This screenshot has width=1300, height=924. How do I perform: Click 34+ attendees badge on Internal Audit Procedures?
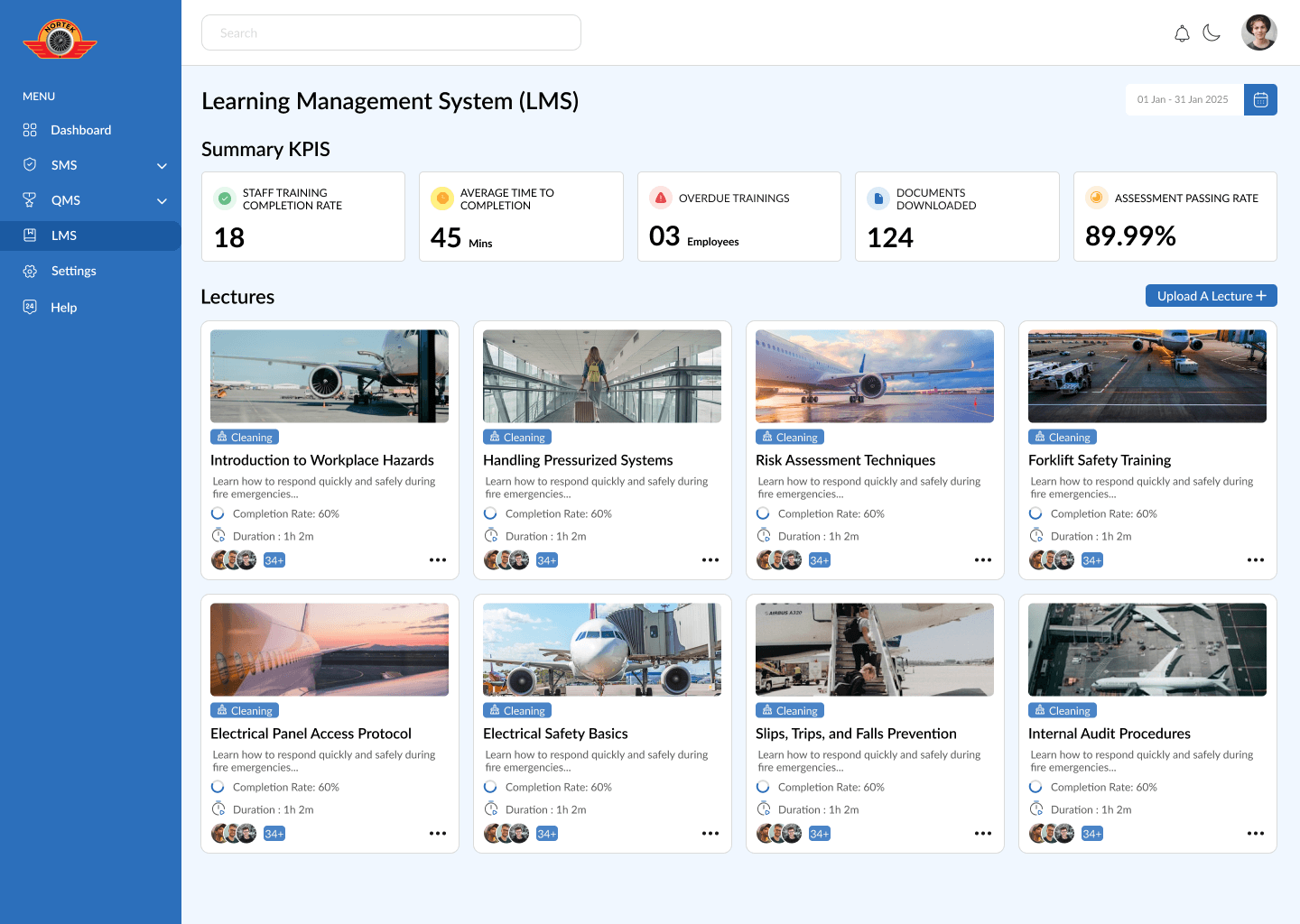tap(1092, 834)
